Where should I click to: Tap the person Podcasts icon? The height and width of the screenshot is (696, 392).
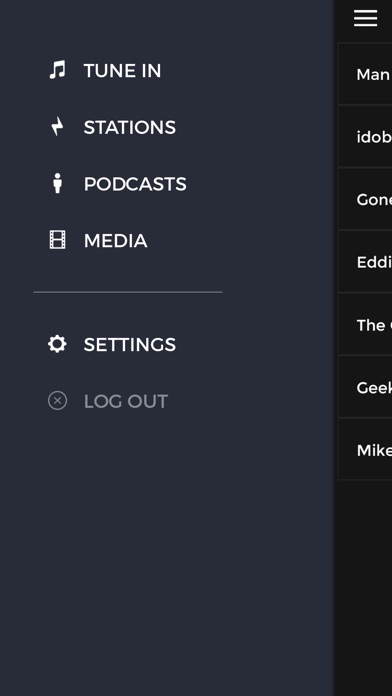57,183
